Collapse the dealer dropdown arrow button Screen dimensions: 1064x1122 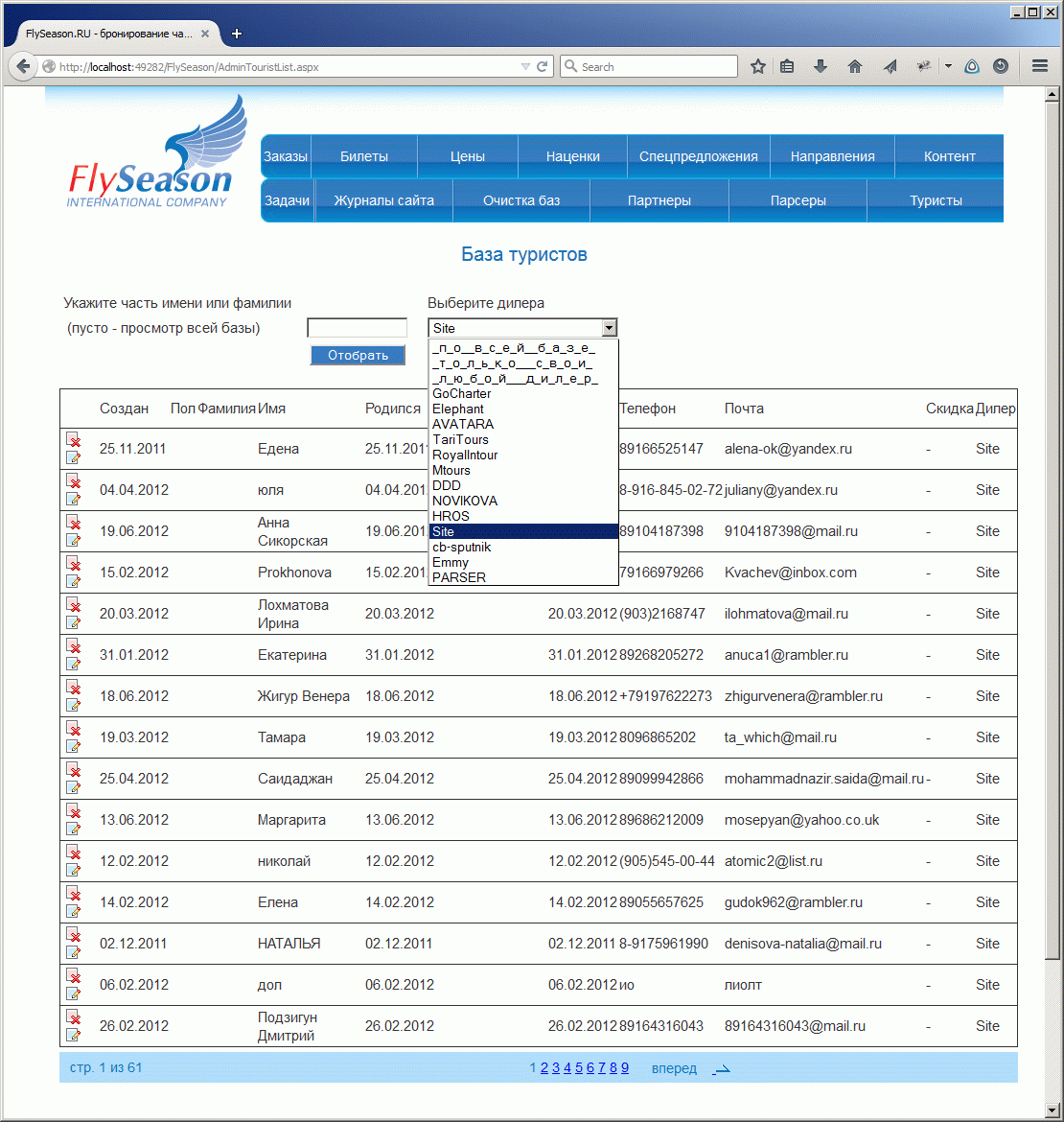610,328
